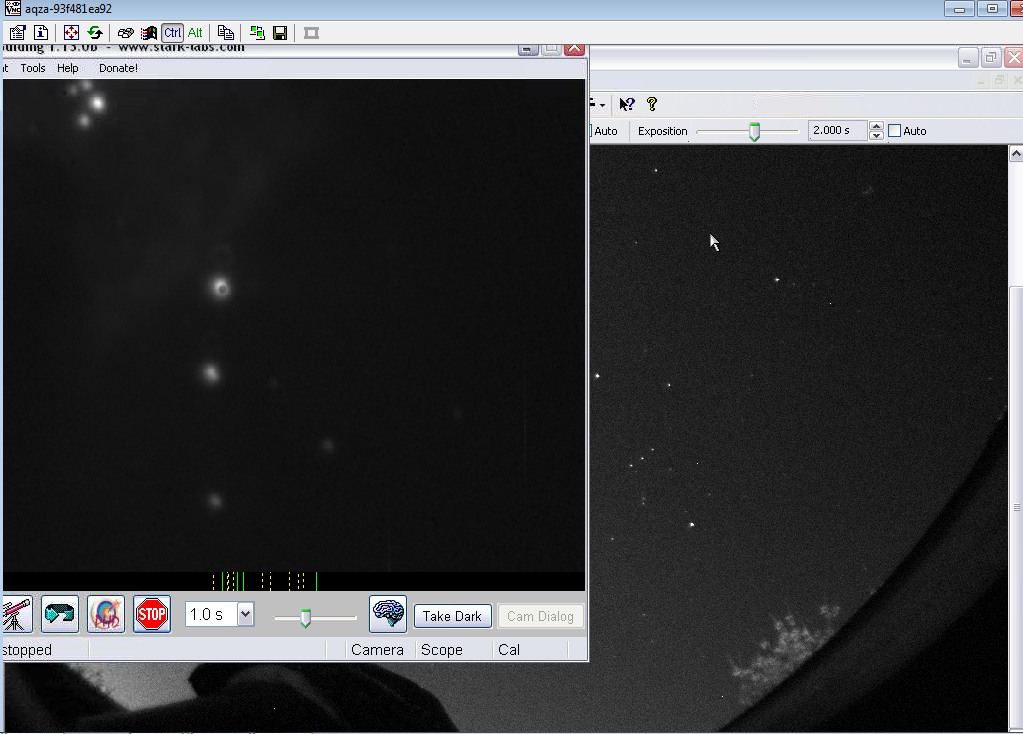Click Scope status bar entry
The image size is (1023, 734).
coord(442,650)
